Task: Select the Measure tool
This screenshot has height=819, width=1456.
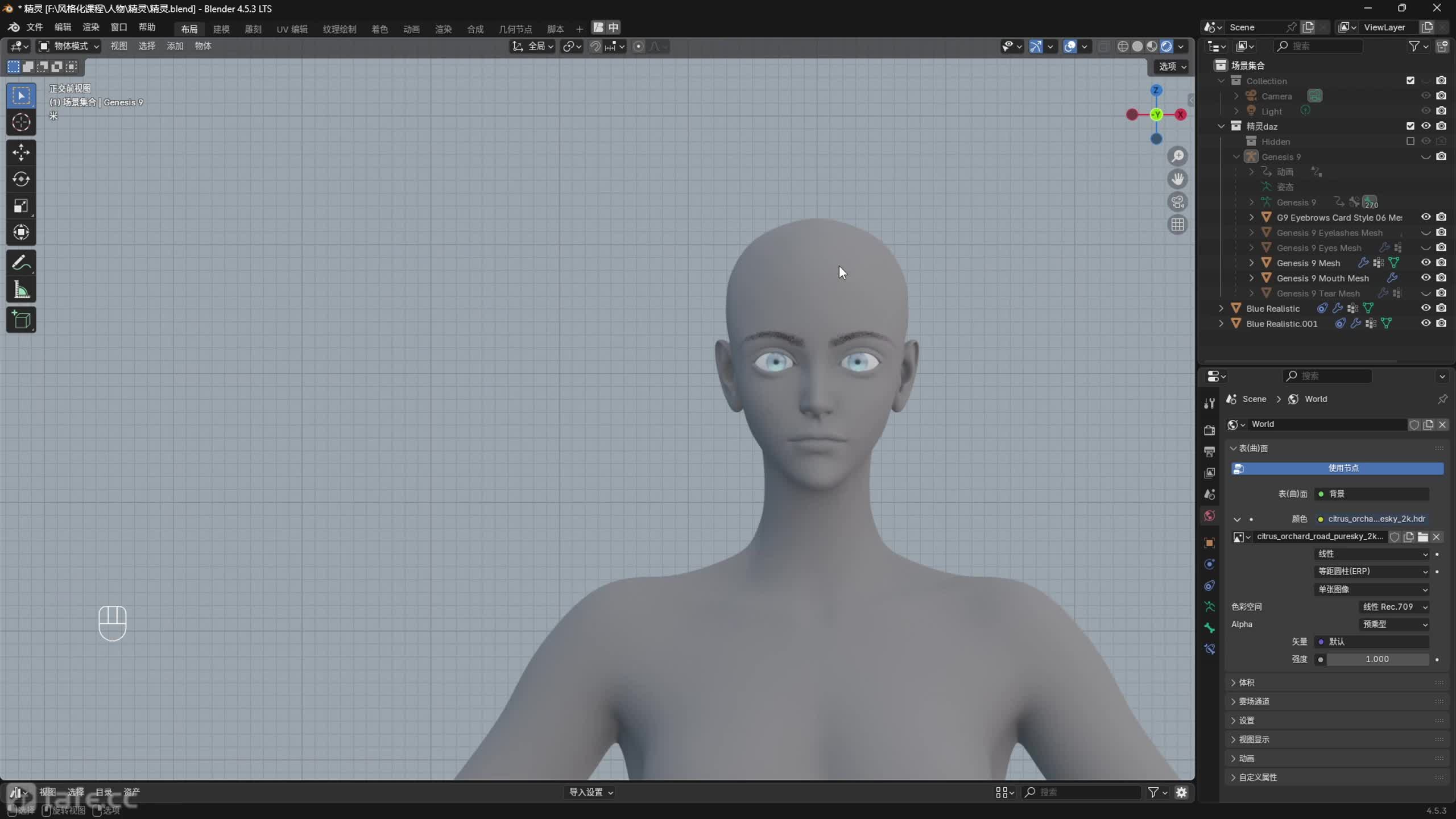Action: (21, 290)
